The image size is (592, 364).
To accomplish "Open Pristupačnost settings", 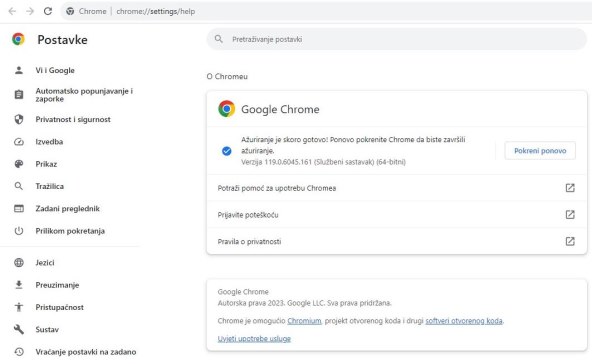I will pyautogui.click(x=59, y=307).
